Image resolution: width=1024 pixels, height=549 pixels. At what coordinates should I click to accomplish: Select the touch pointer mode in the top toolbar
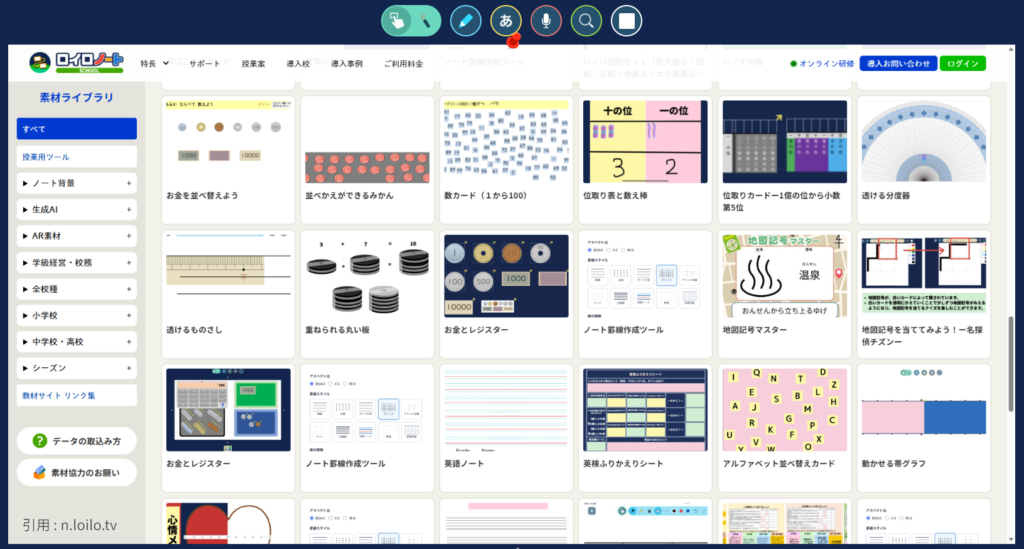(397, 20)
